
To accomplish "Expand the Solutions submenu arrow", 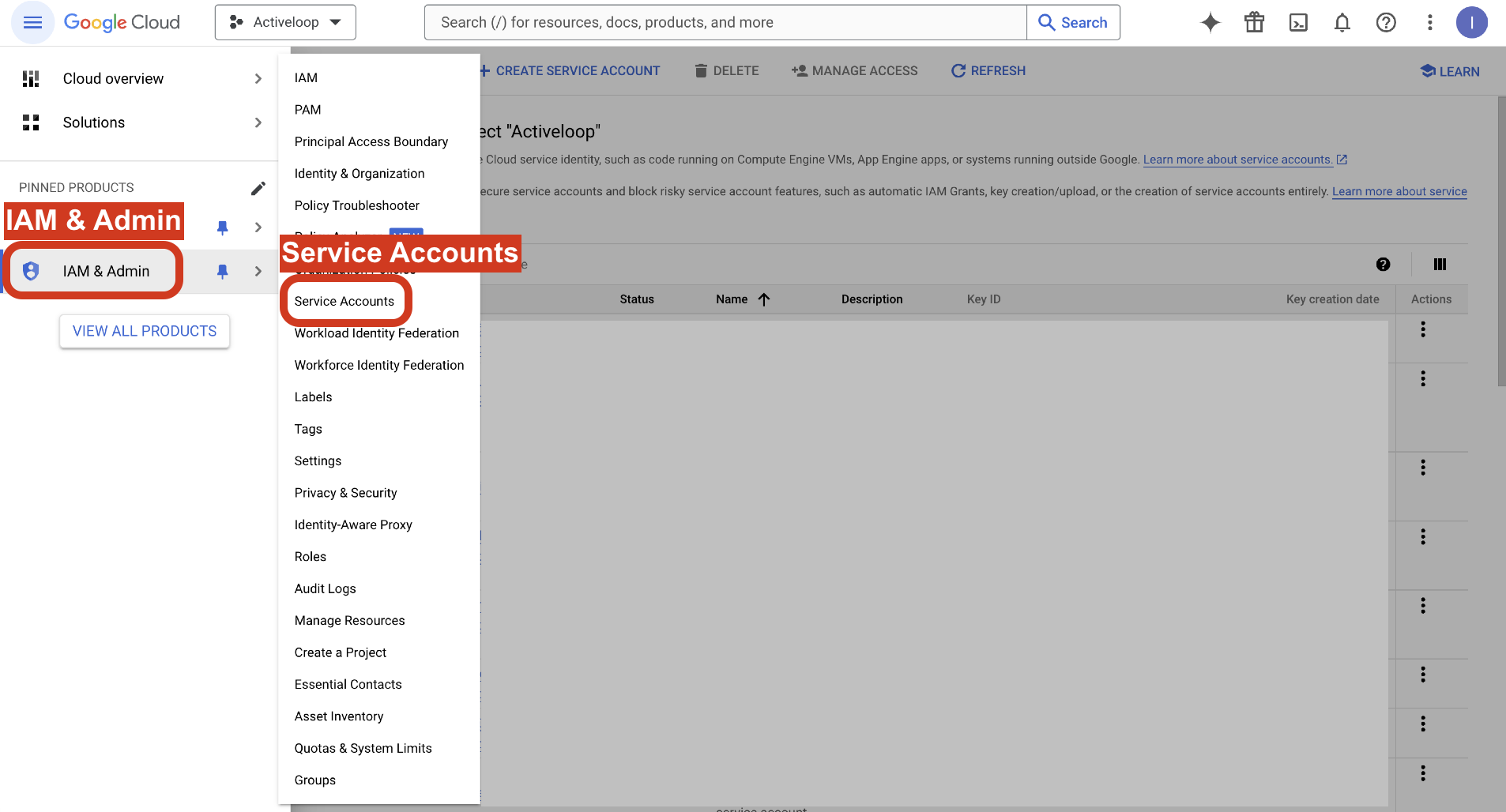I will [x=258, y=122].
